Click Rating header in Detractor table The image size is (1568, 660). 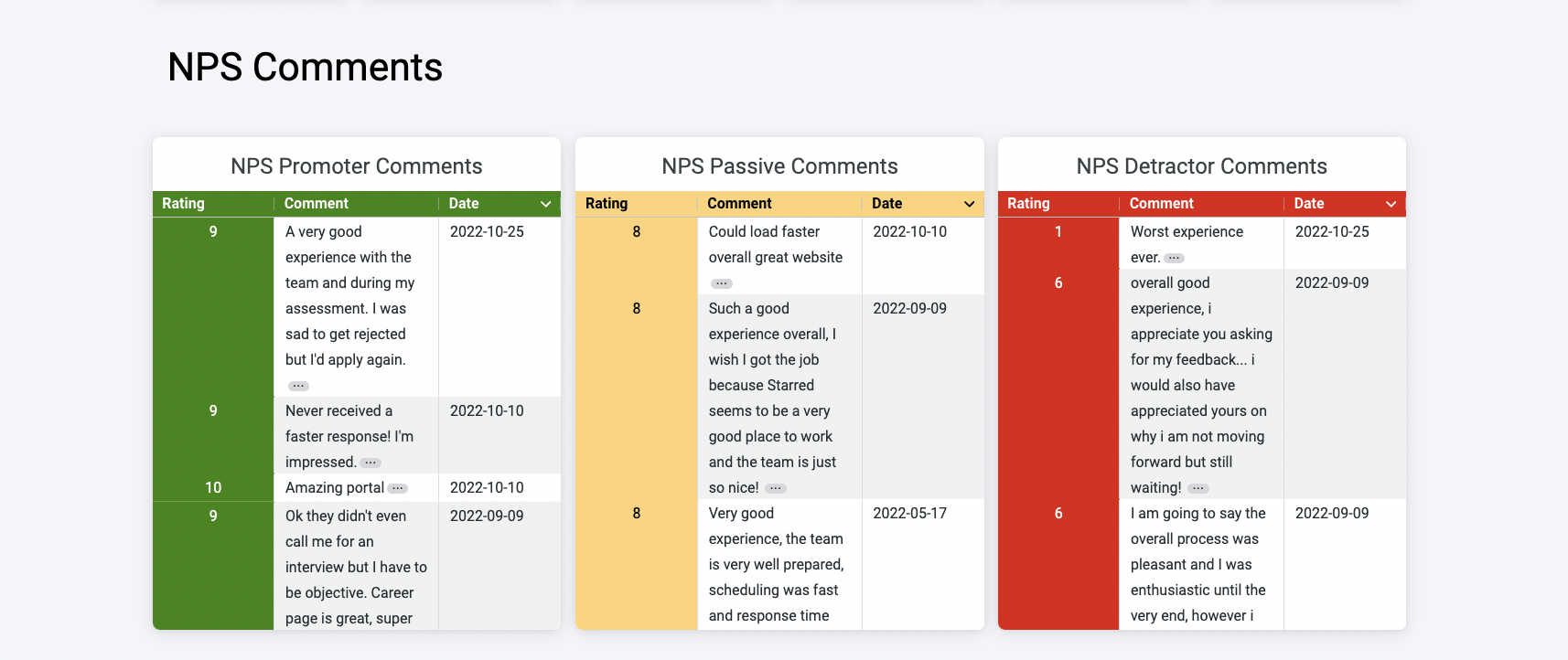(1028, 204)
